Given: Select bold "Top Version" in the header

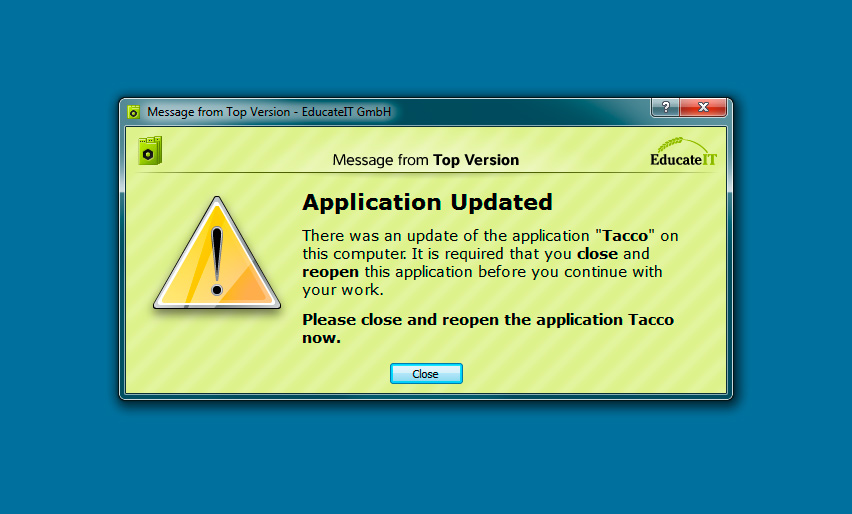Looking at the screenshot, I should coord(476,160).
